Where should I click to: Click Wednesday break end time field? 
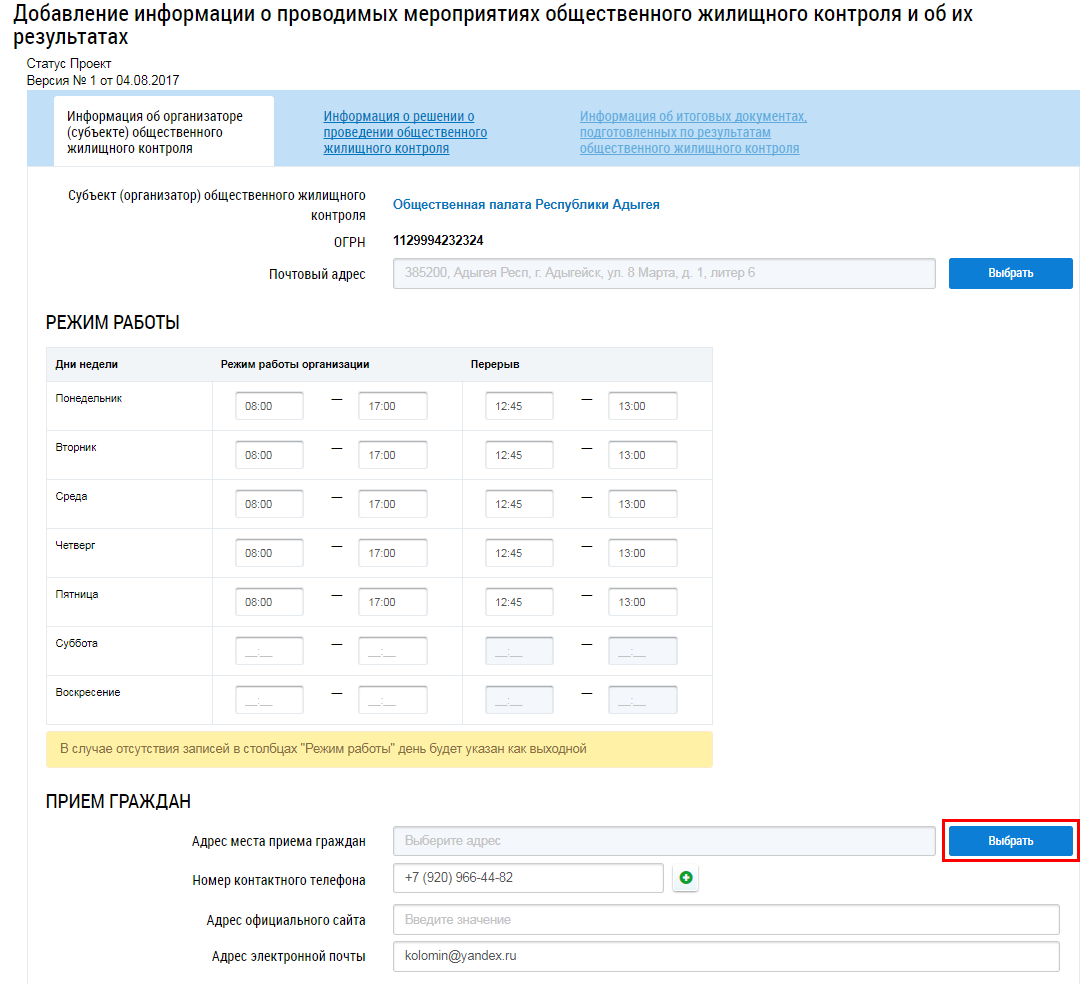point(642,504)
